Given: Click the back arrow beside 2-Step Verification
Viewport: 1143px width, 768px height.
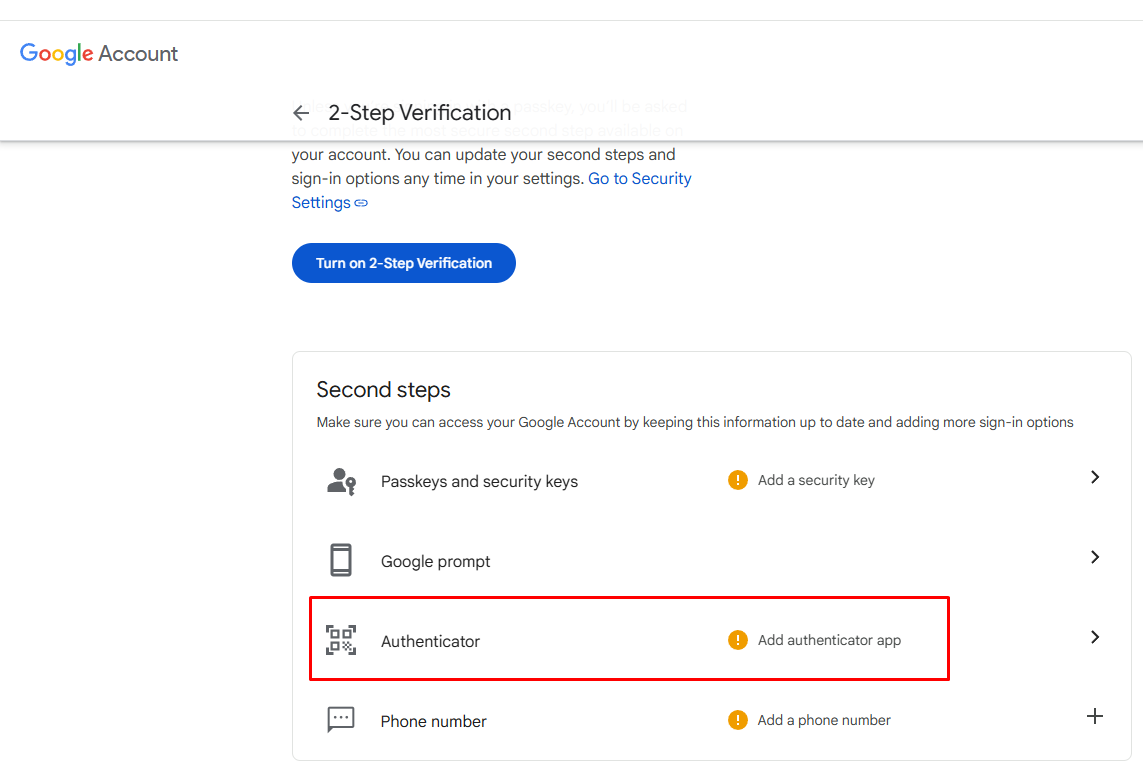Looking at the screenshot, I should (x=301, y=113).
